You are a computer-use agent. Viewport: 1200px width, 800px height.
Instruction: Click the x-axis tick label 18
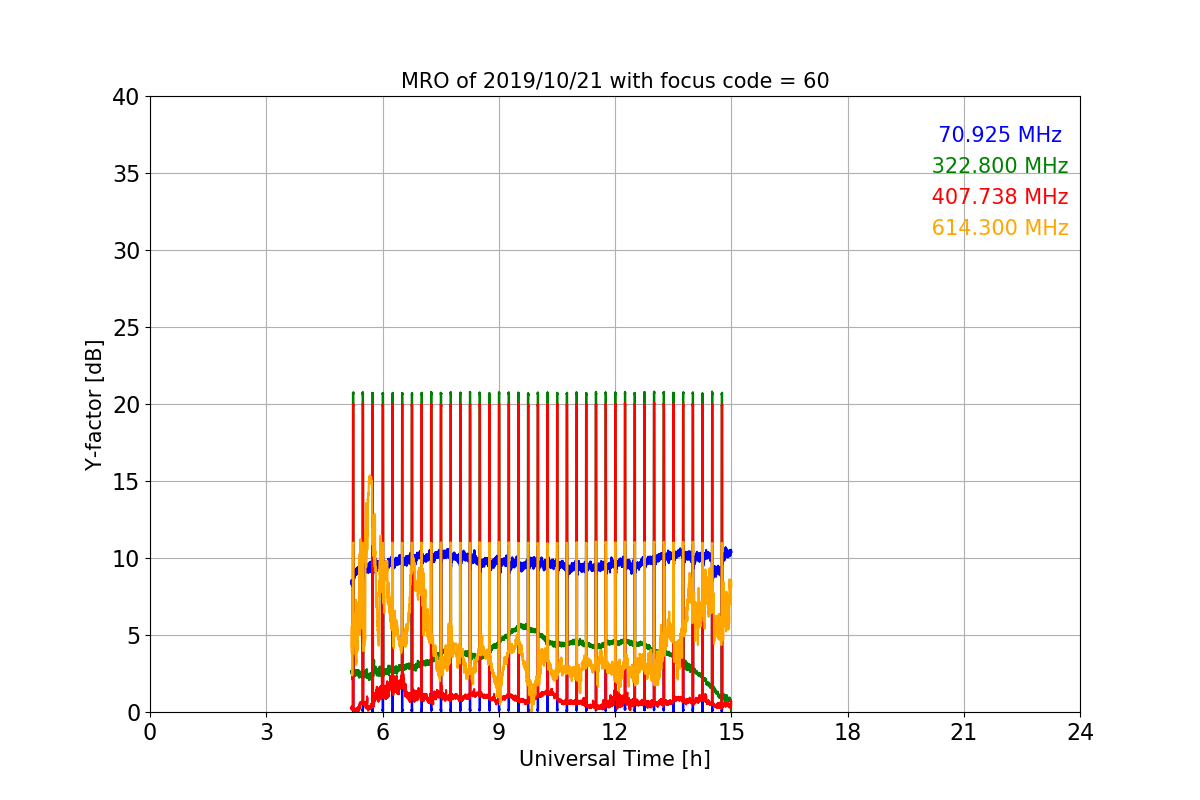[x=848, y=732]
